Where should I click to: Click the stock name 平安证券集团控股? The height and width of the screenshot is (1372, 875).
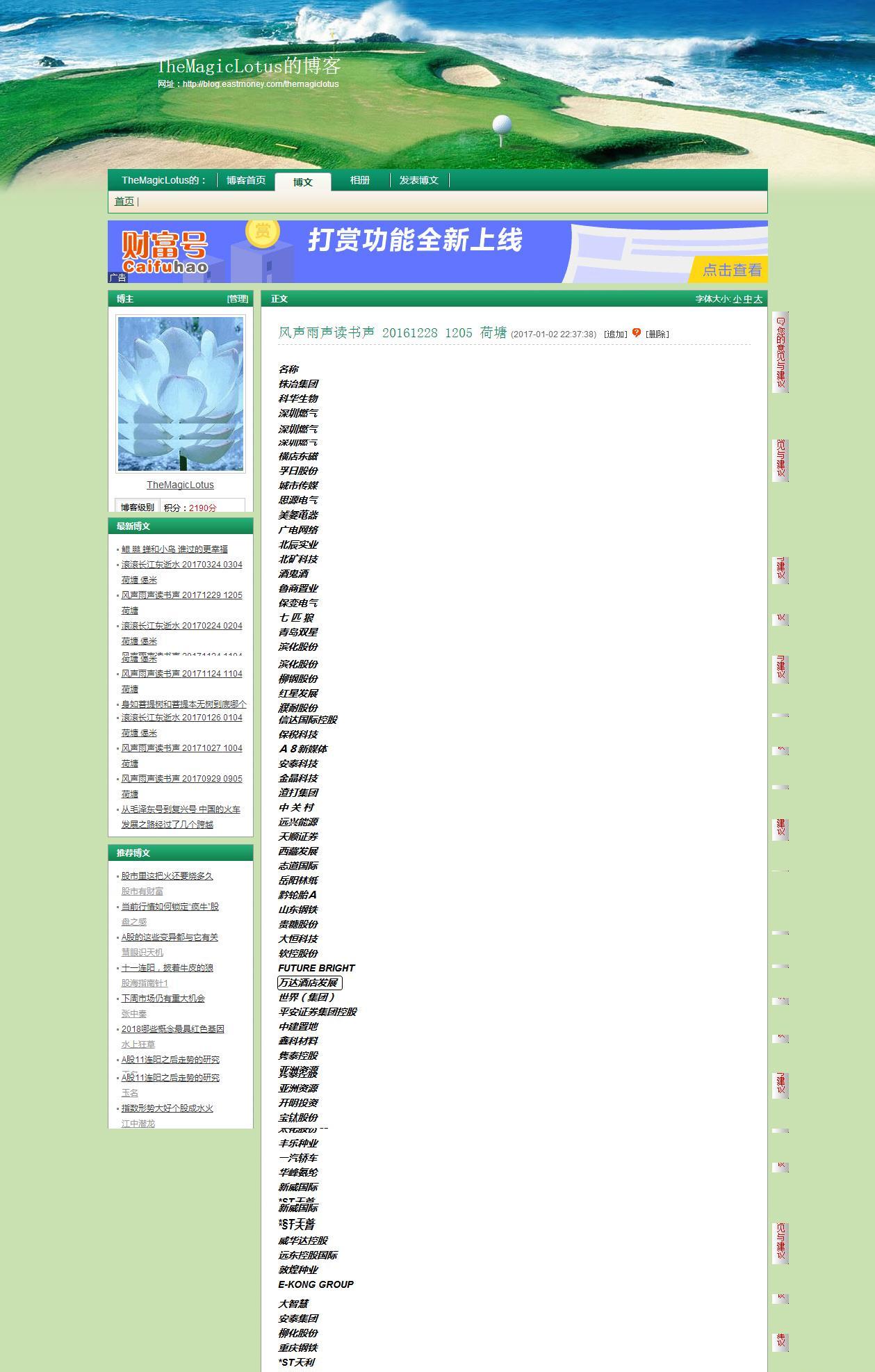click(x=318, y=1012)
